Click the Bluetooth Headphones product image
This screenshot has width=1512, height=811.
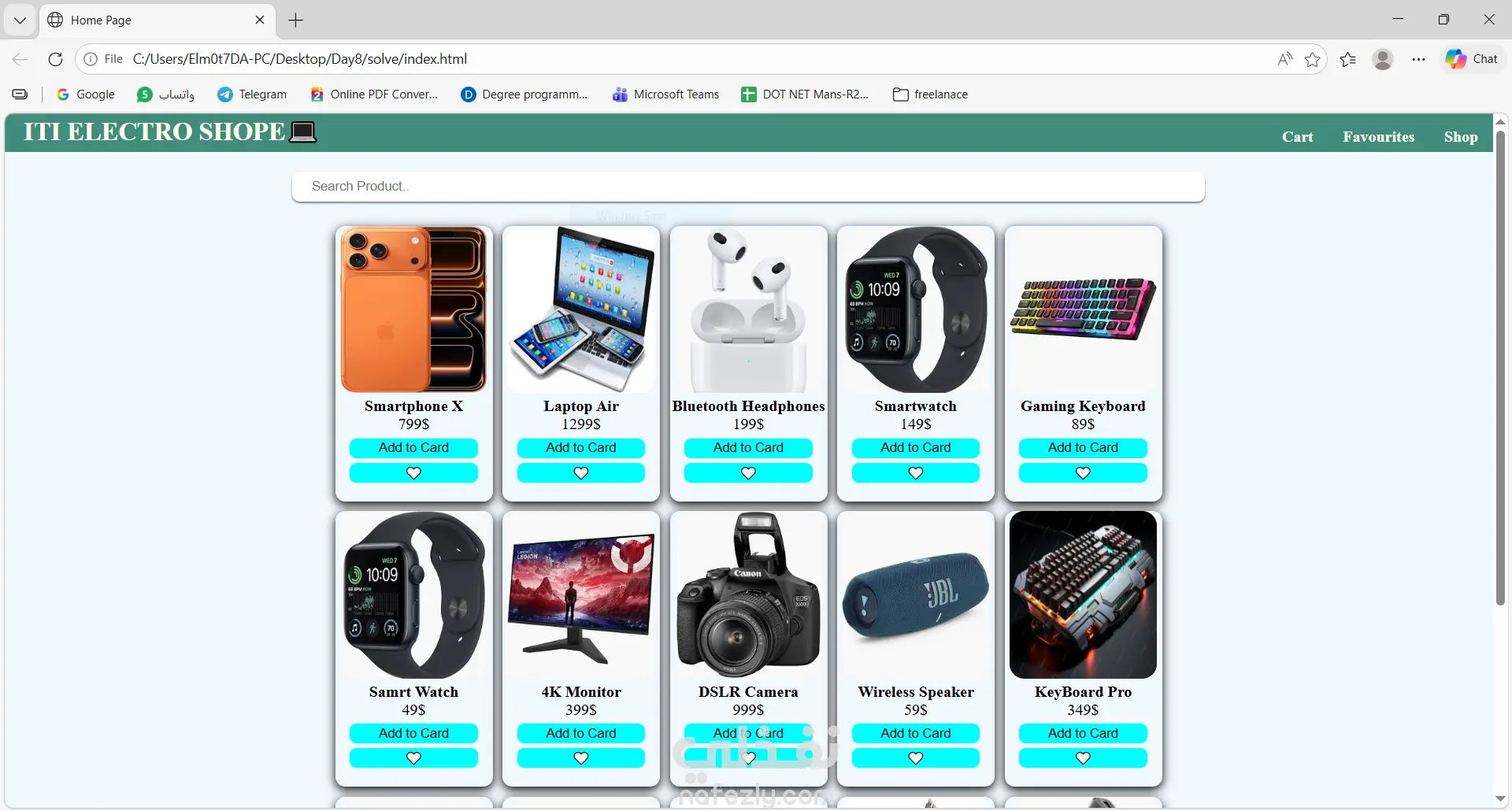(x=748, y=309)
